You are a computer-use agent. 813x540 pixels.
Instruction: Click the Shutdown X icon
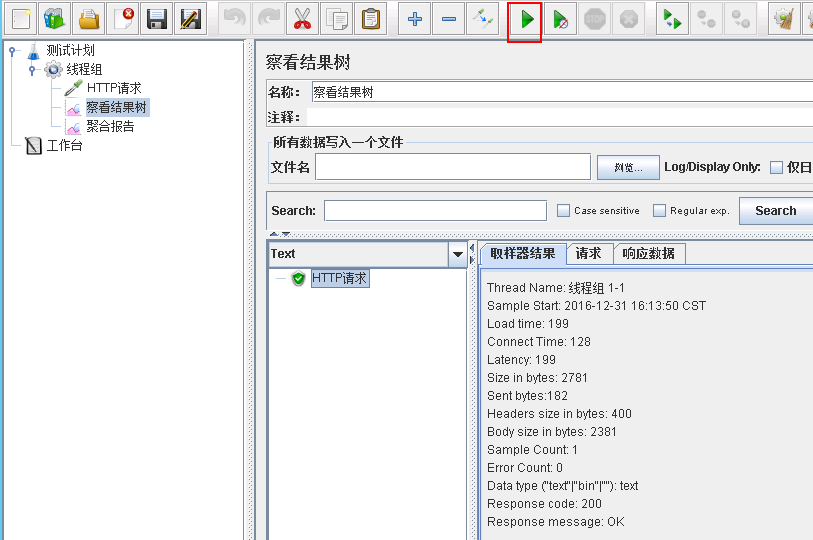point(628,19)
